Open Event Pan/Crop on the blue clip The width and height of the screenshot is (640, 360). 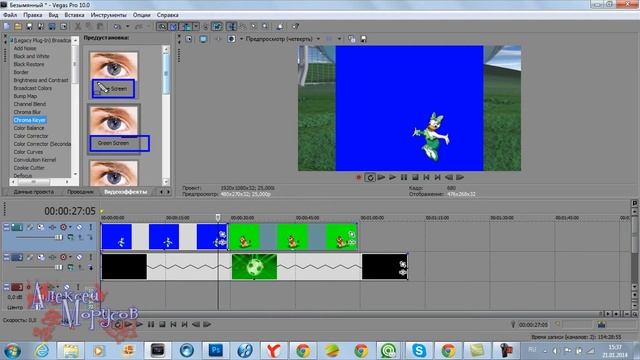click(x=222, y=234)
